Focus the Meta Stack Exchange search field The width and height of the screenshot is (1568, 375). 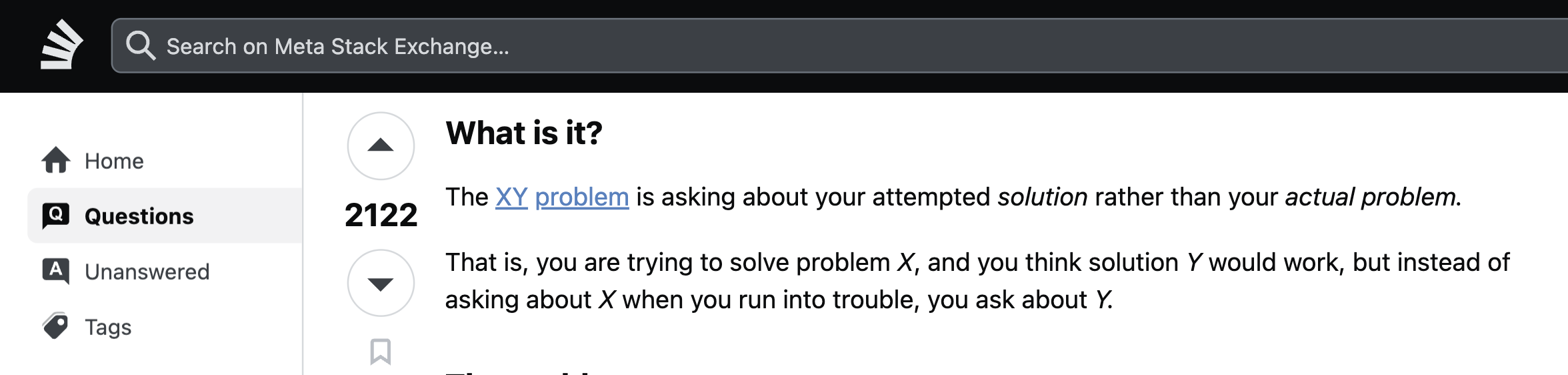click(x=800, y=46)
